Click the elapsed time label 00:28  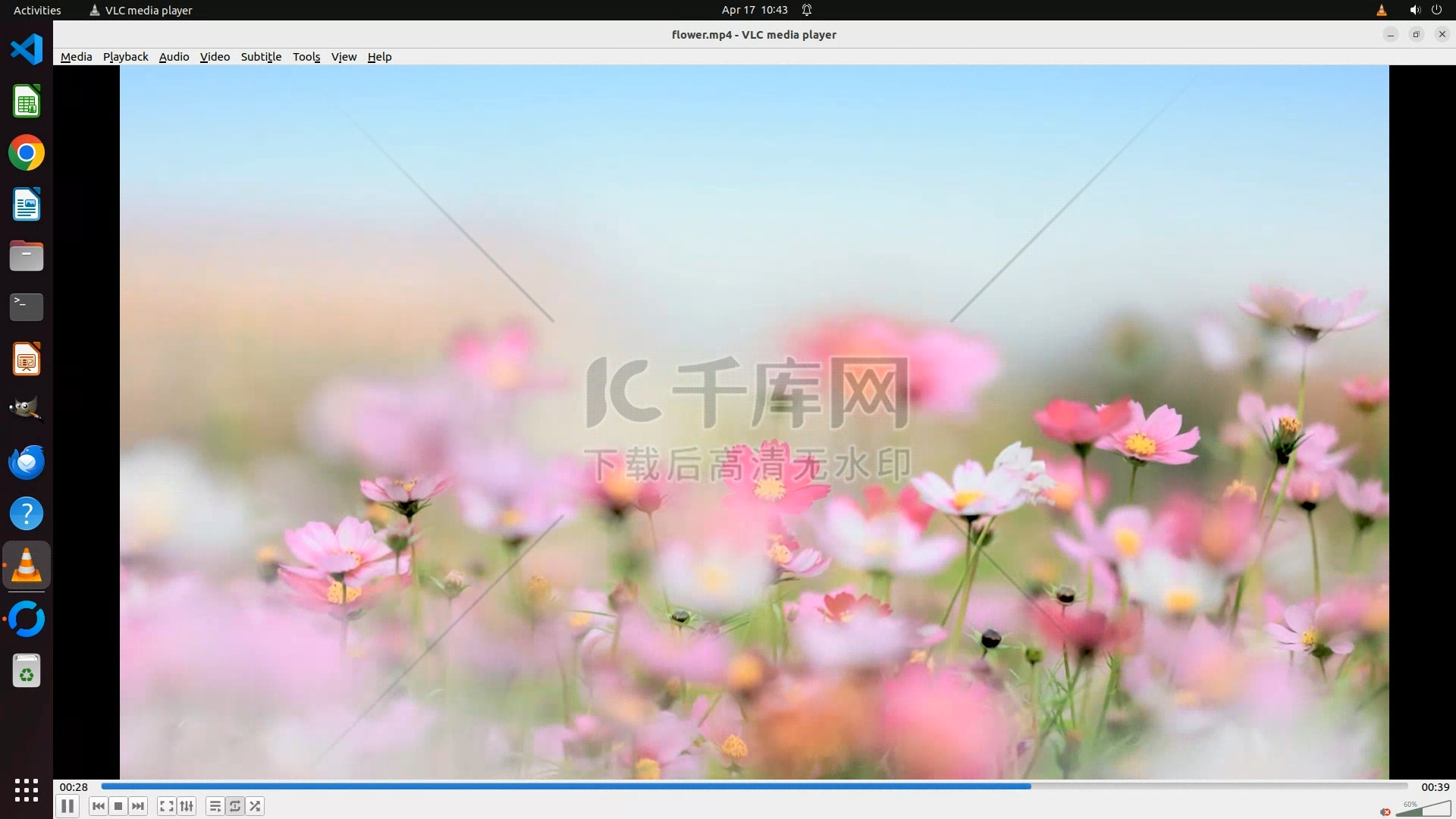point(74,787)
